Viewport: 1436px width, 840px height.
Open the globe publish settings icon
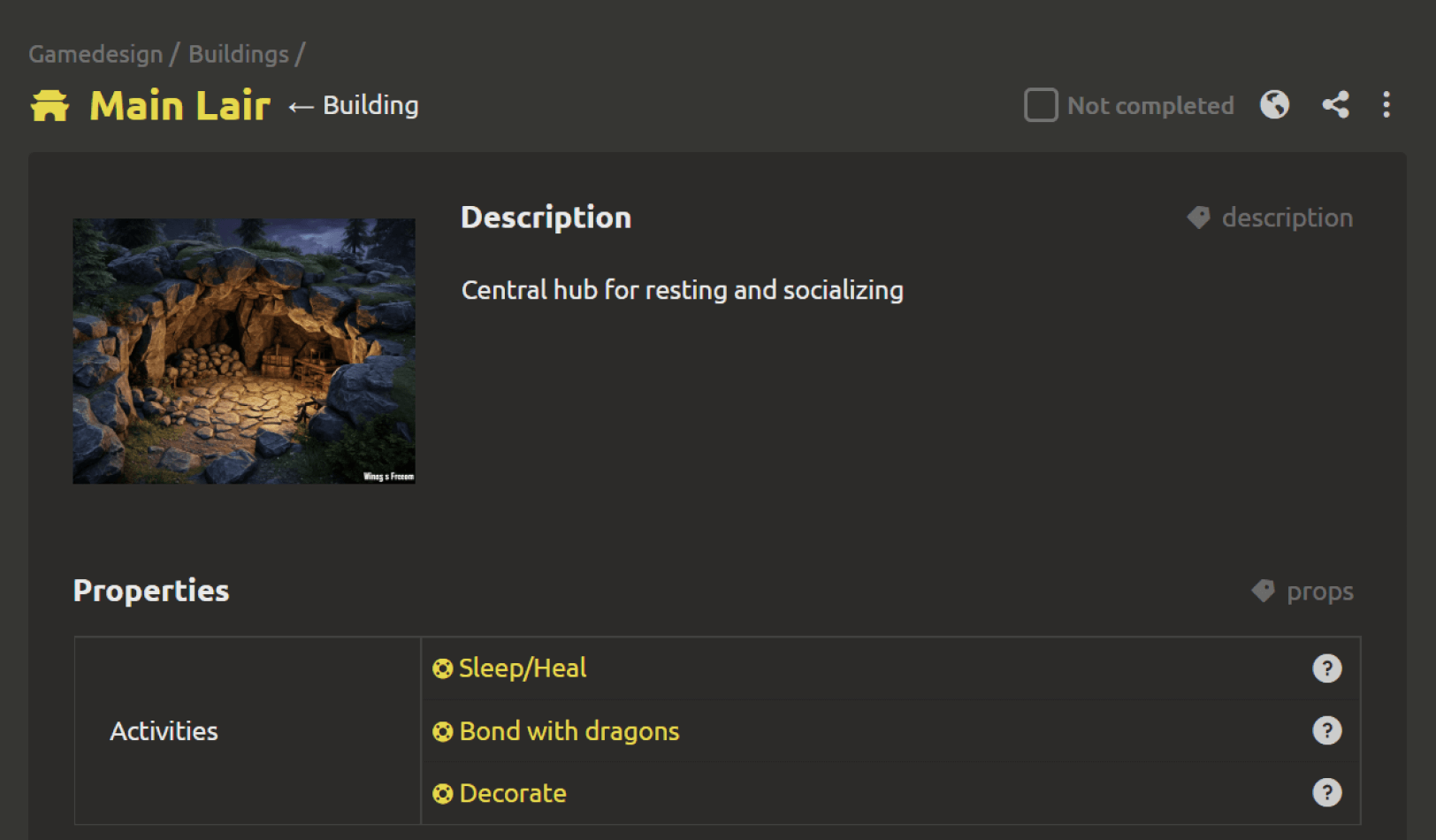pos(1274,104)
